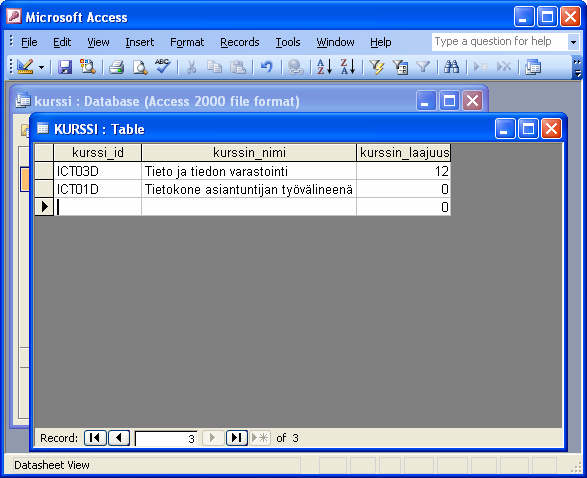587x478 pixels.
Task: Click the Undo arrow icon
Action: 267,67
